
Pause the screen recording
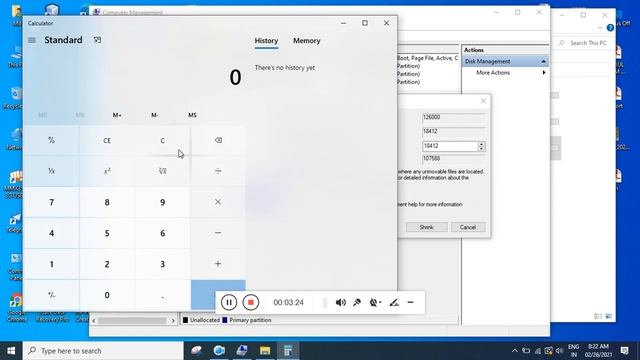pyautogui.click(x=229, y=302)
